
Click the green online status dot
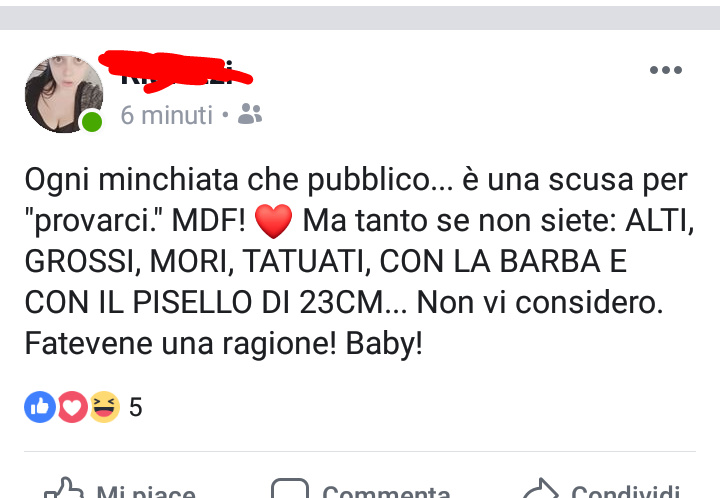(92, 122)
